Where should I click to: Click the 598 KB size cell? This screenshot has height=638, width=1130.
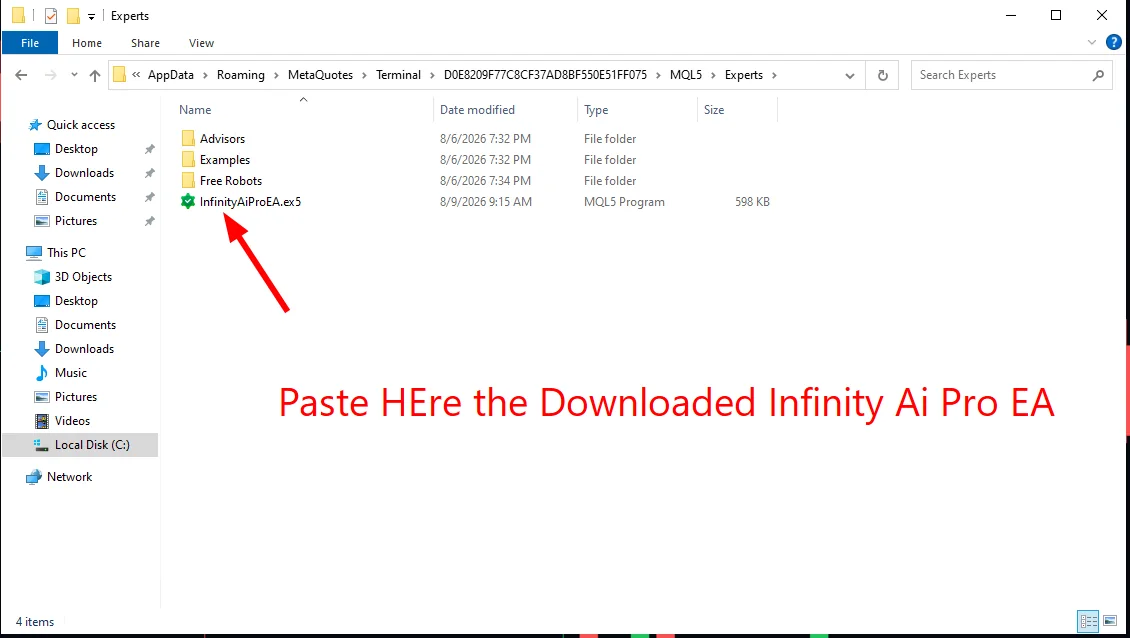(x=752, y=202)
